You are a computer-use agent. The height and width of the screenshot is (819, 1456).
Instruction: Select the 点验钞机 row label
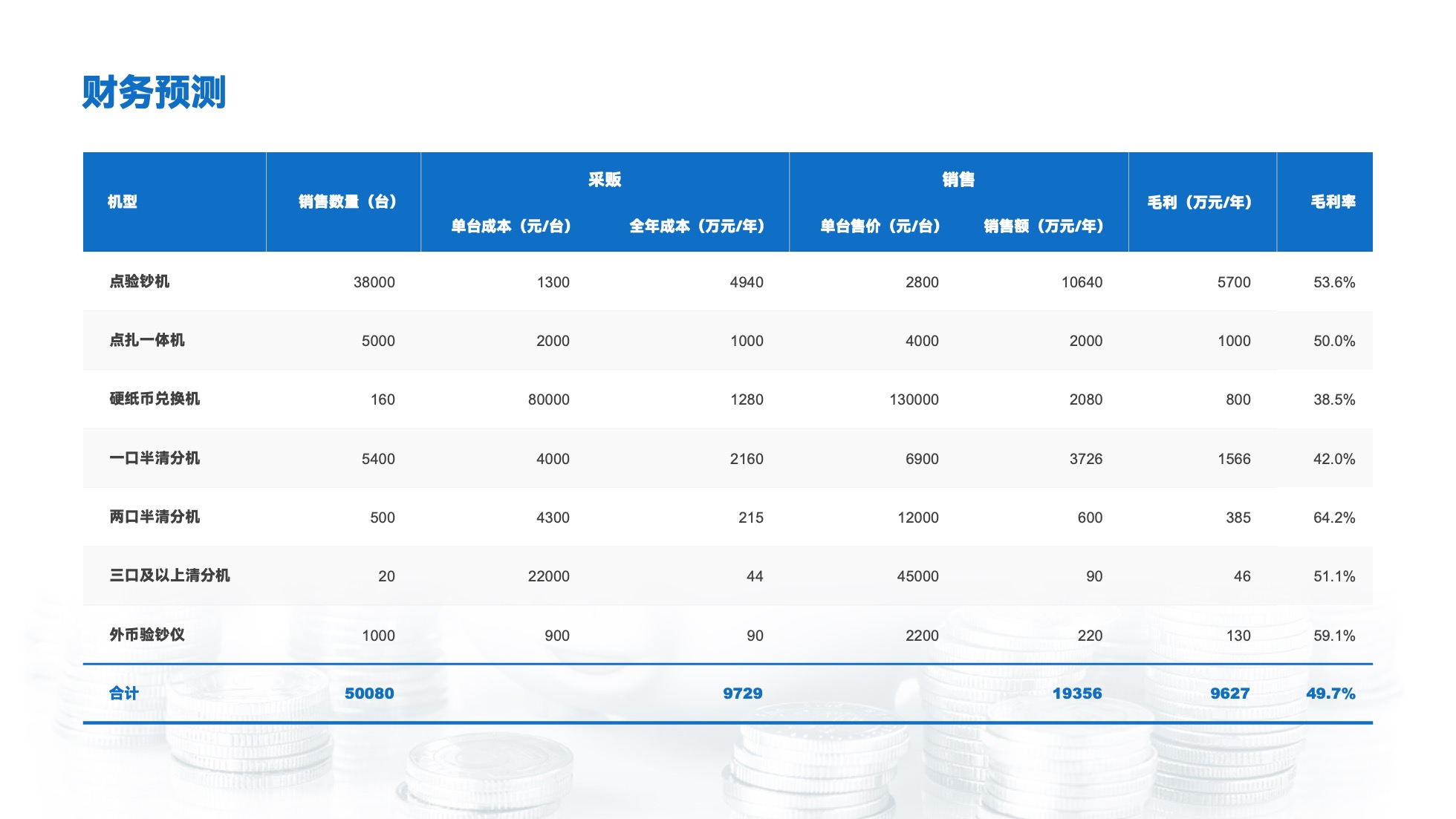pyautogui.click(x=140, y=281)
